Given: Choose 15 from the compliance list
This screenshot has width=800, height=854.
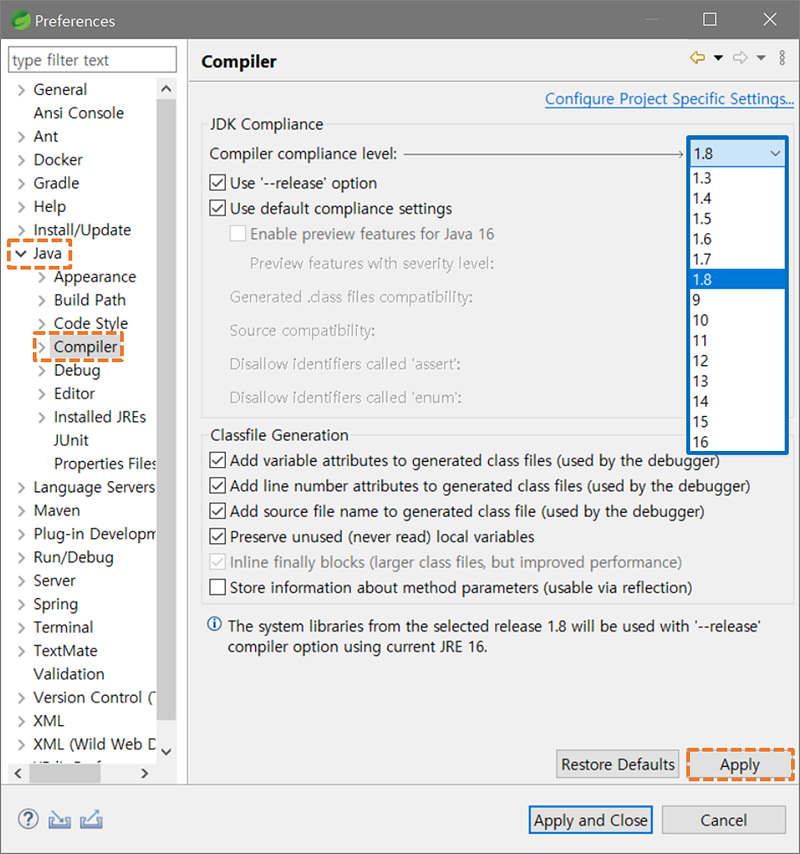Looking at the screenshot, I should point(737,422).
